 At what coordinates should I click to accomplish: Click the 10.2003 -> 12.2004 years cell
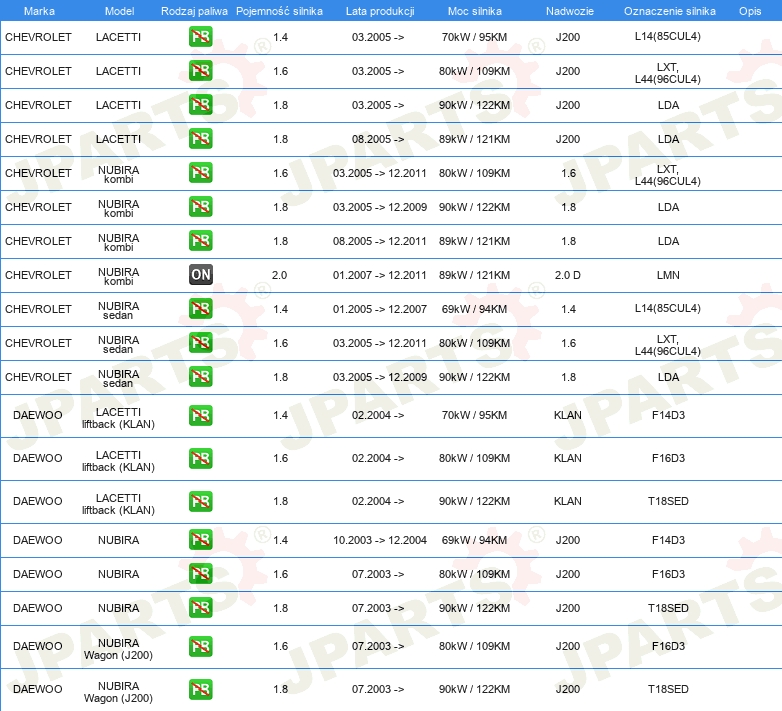(x=380, y=540)
